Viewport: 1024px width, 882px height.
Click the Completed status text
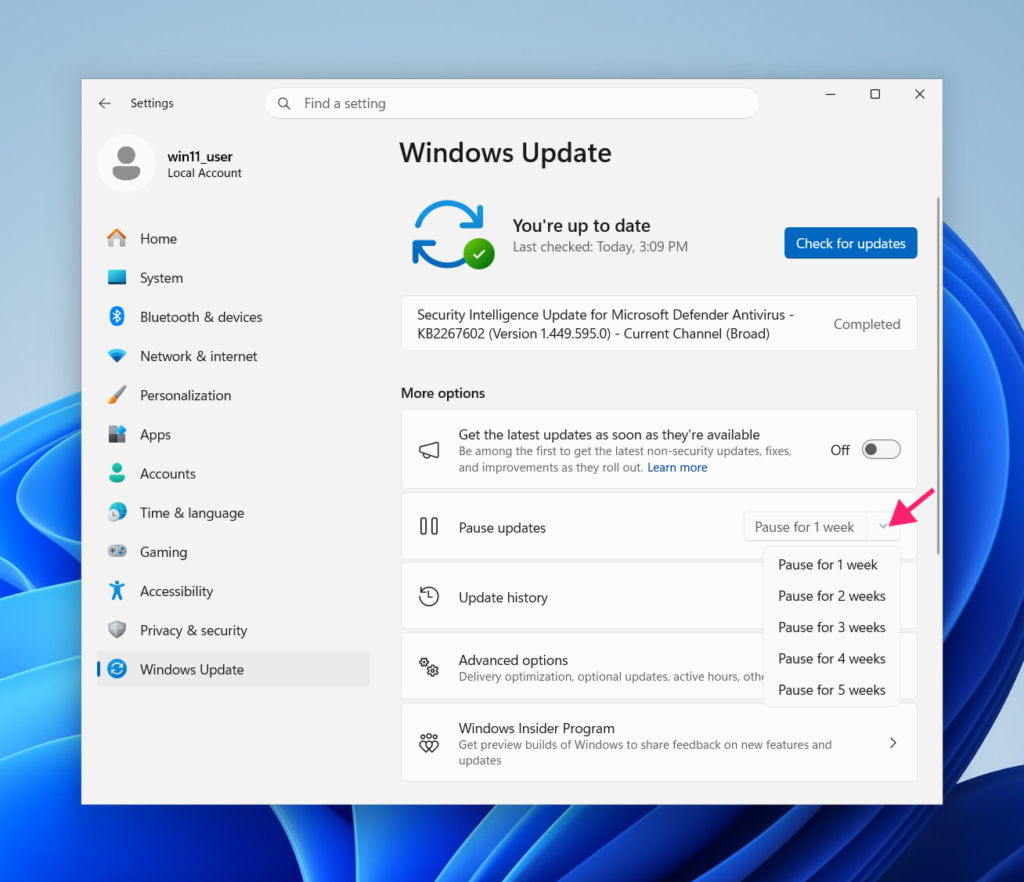point(867,324)
